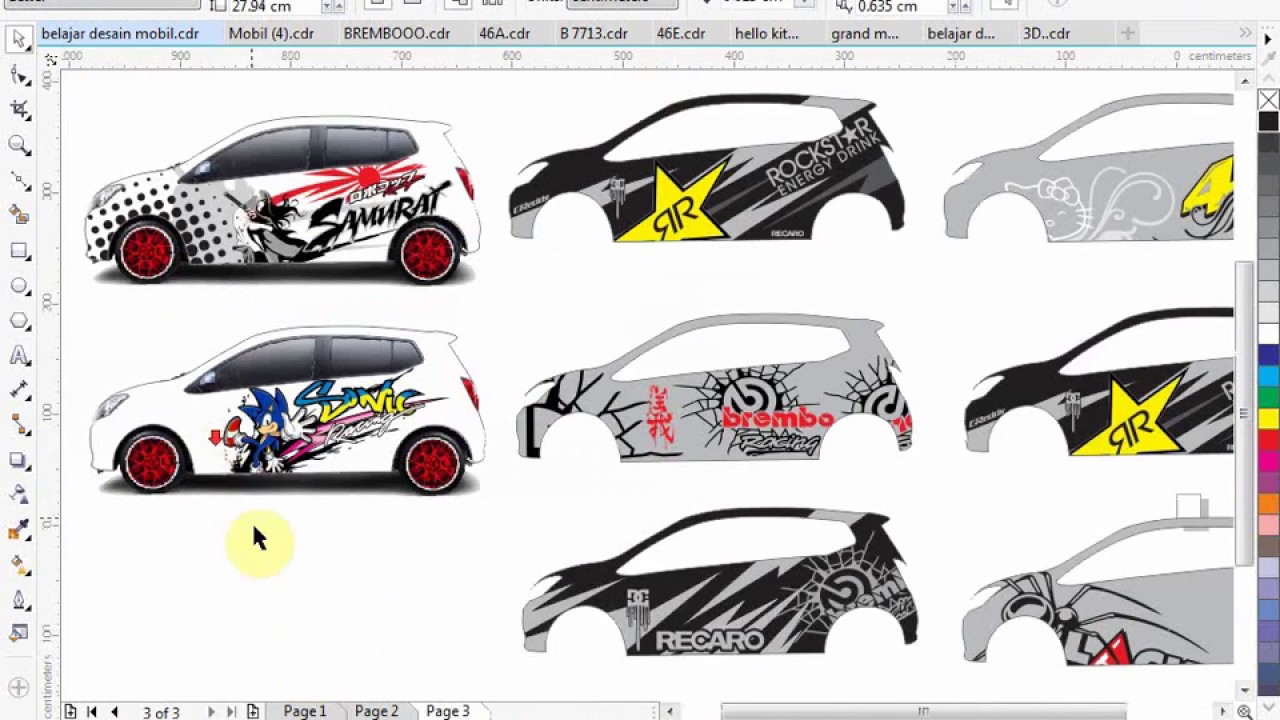This screenshot has height=720, width=1280.
Task: Select the Color Eyedropper tool
Action: point(19,531)
